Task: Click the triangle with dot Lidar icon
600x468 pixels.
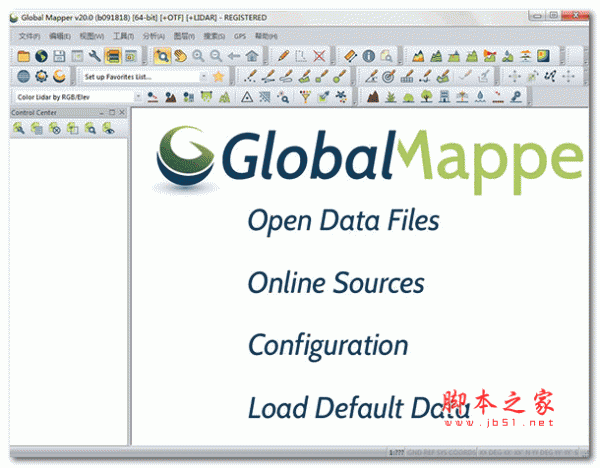Action: click(247, 97)
